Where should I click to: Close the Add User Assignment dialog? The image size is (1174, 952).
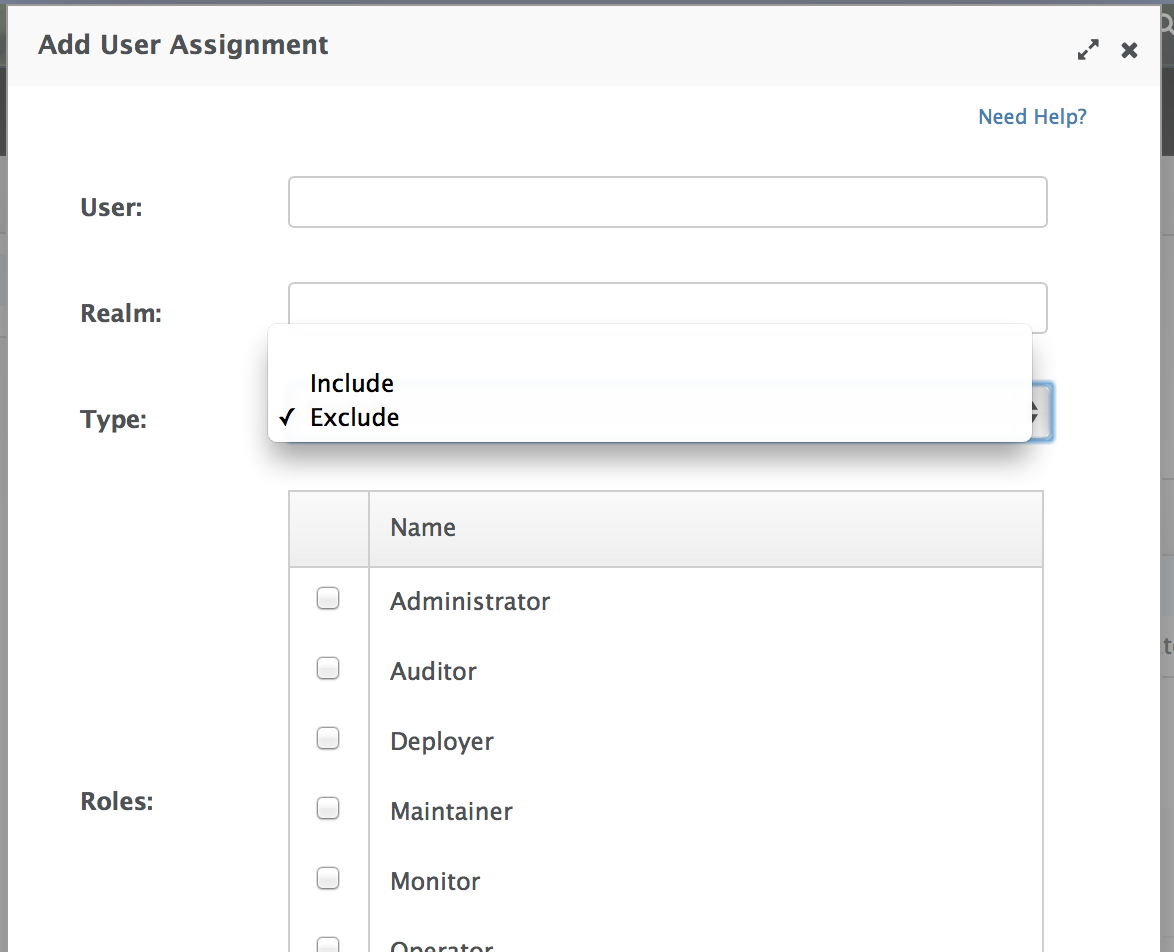1129,50
